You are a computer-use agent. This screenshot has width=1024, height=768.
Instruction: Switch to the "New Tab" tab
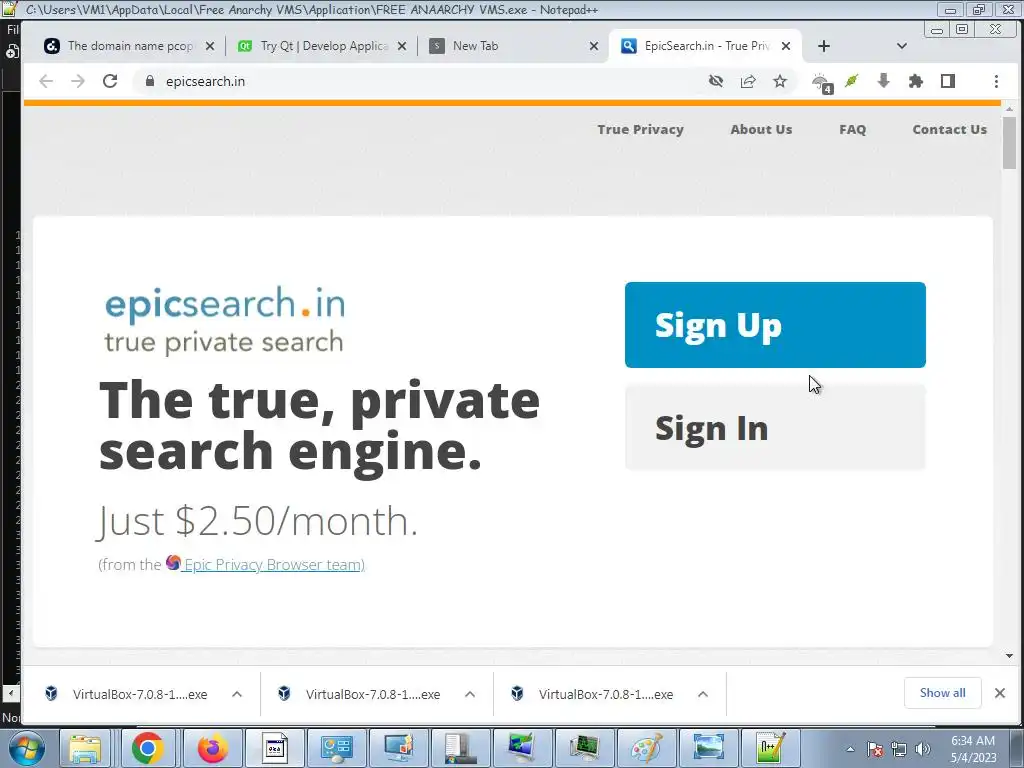(x=513, y=46)
